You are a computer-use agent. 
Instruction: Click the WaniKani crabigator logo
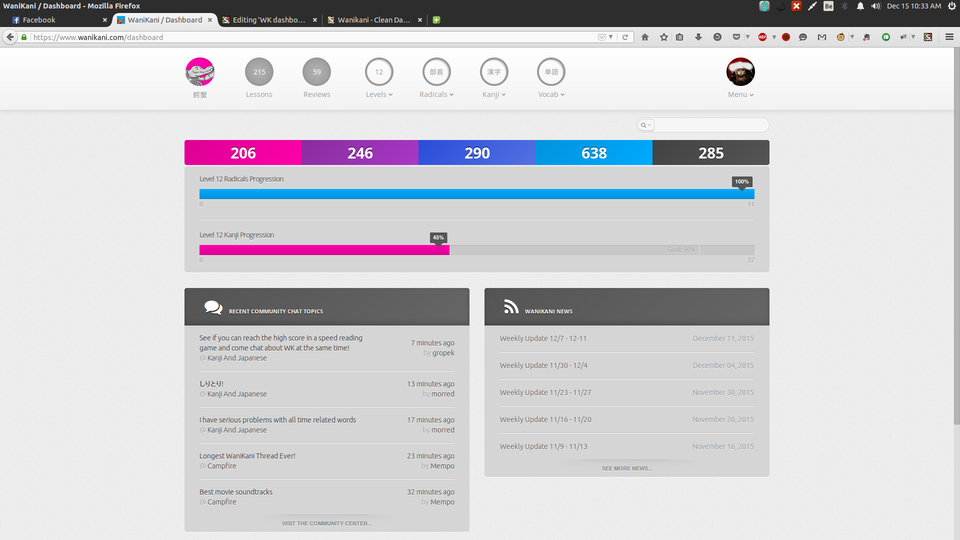(200, 72)
